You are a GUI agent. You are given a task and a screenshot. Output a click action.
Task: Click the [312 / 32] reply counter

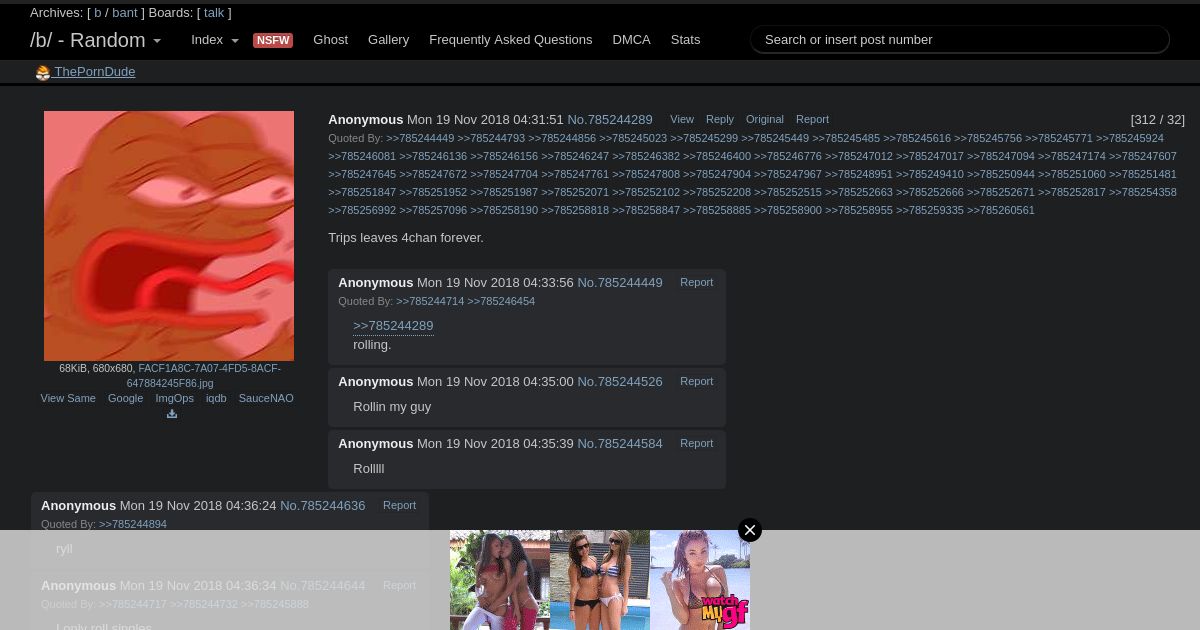[1158, 120]
